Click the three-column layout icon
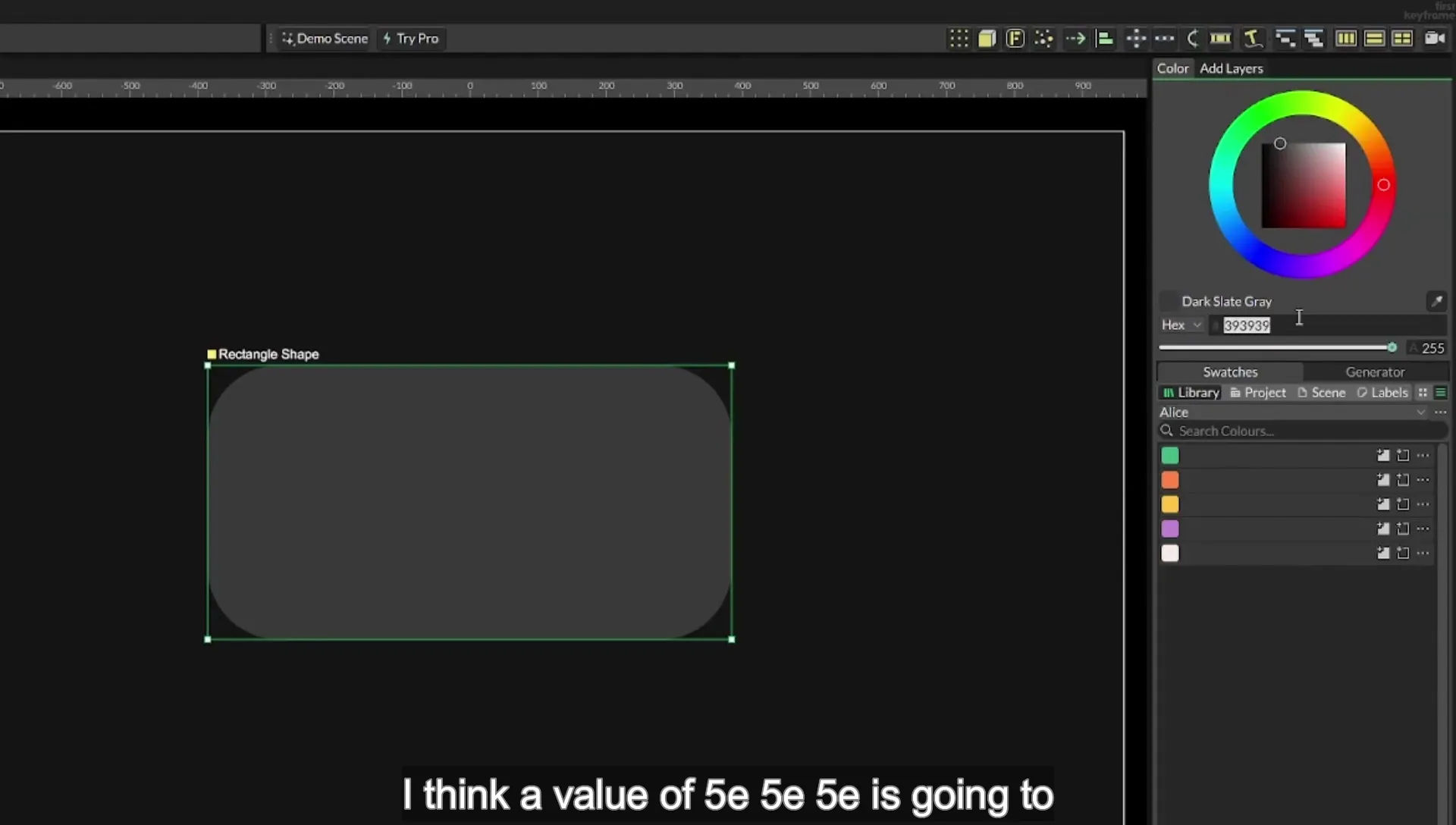Screen dimensions: 1456x825 tap(1346, 38)
